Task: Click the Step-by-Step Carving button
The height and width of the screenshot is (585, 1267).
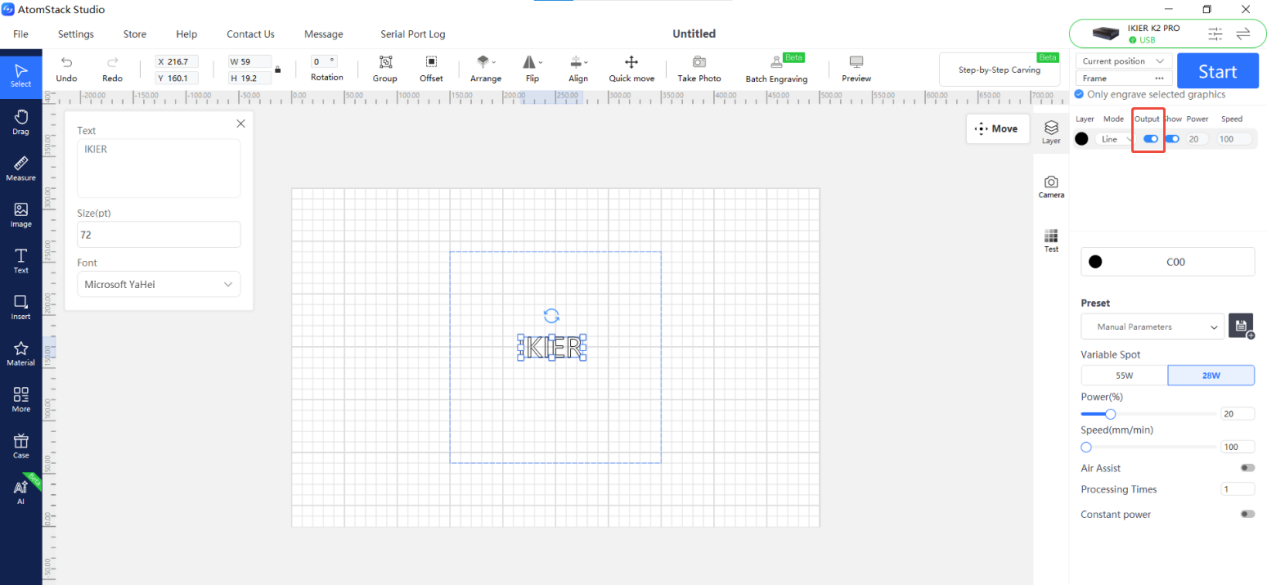Action: tap(999, 70)
